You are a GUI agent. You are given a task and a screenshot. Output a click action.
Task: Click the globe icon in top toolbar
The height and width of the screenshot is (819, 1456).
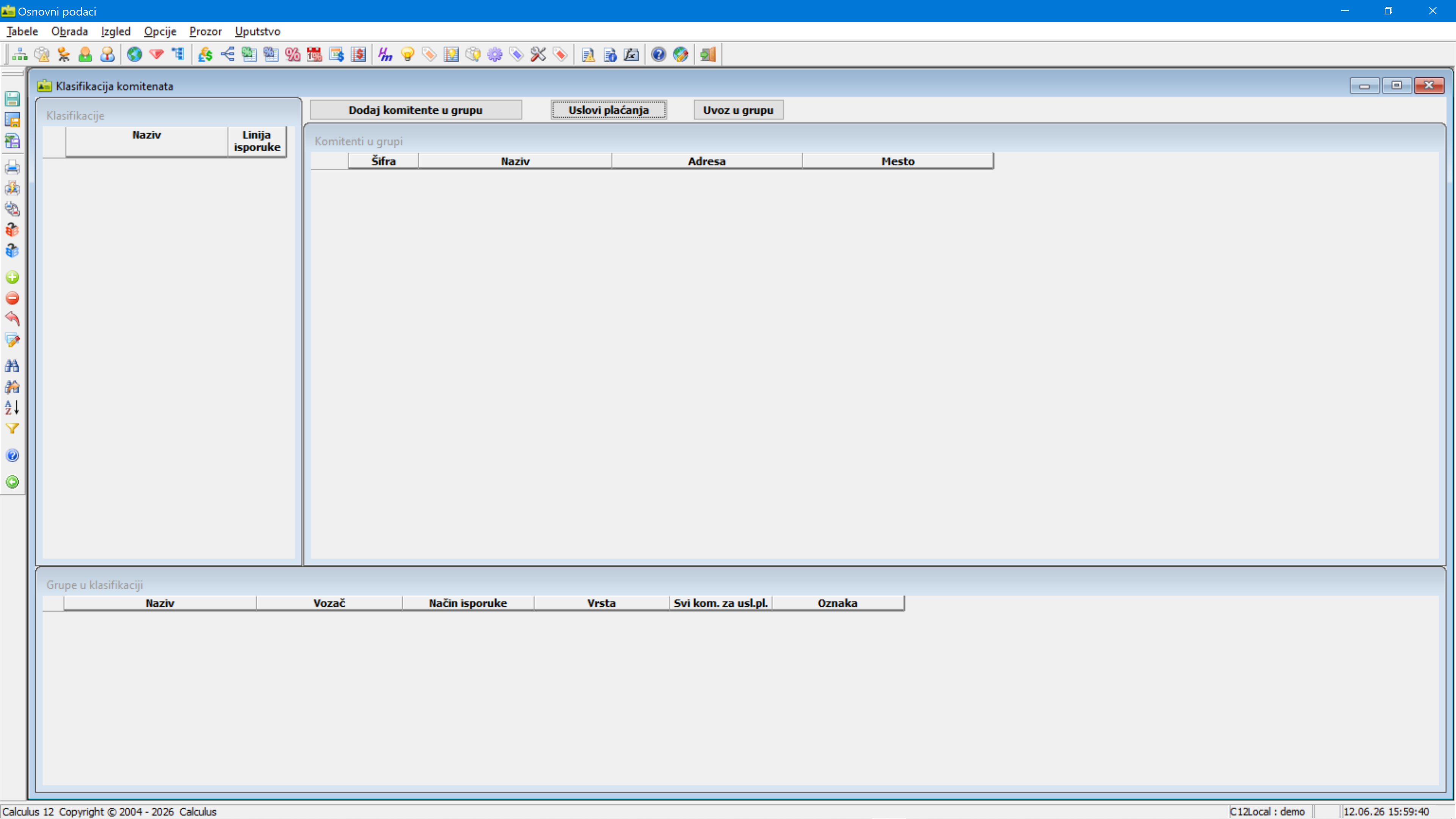[135, 54]
